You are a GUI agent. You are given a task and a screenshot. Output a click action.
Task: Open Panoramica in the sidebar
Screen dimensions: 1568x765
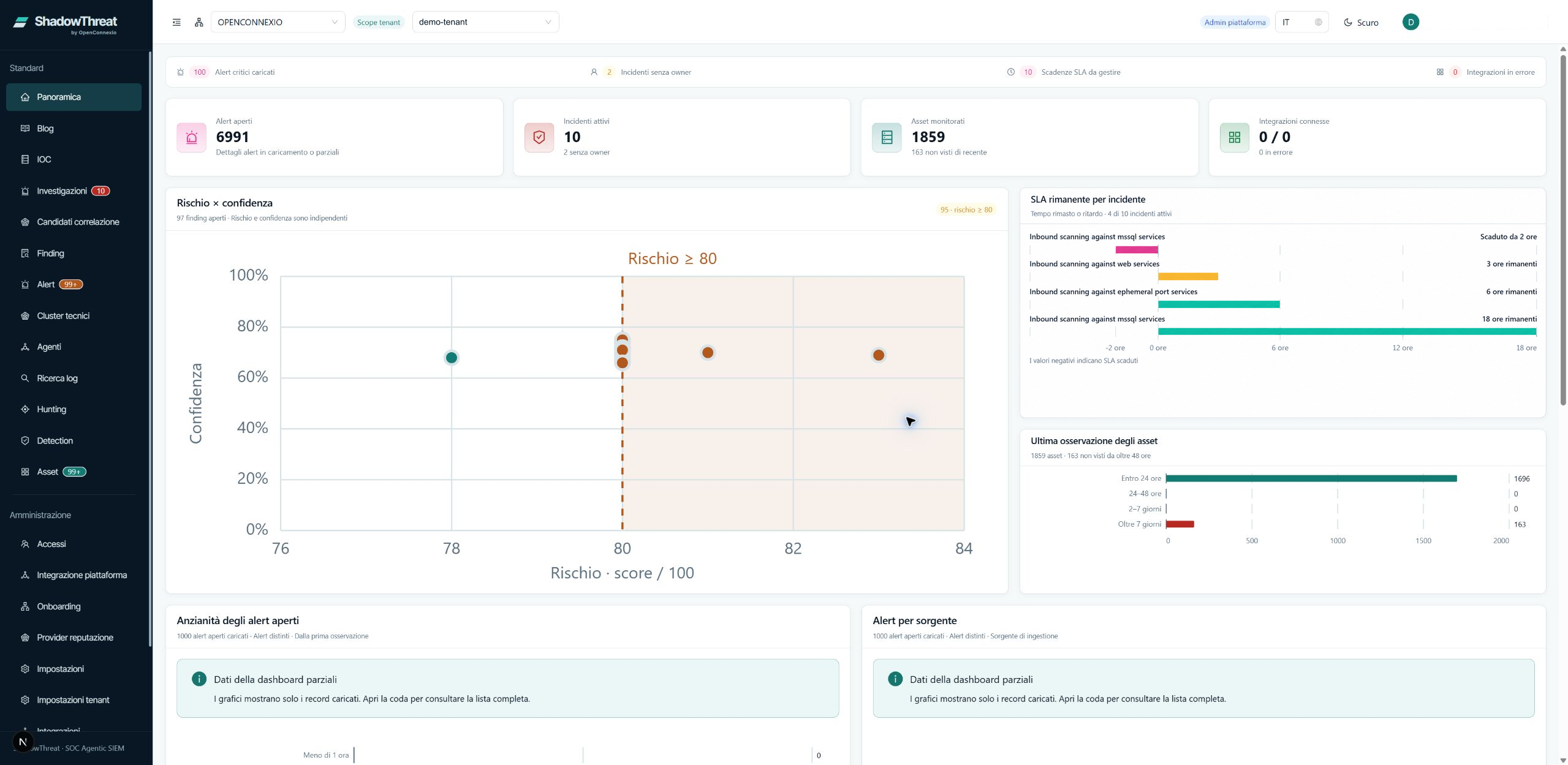pos(74,97)
